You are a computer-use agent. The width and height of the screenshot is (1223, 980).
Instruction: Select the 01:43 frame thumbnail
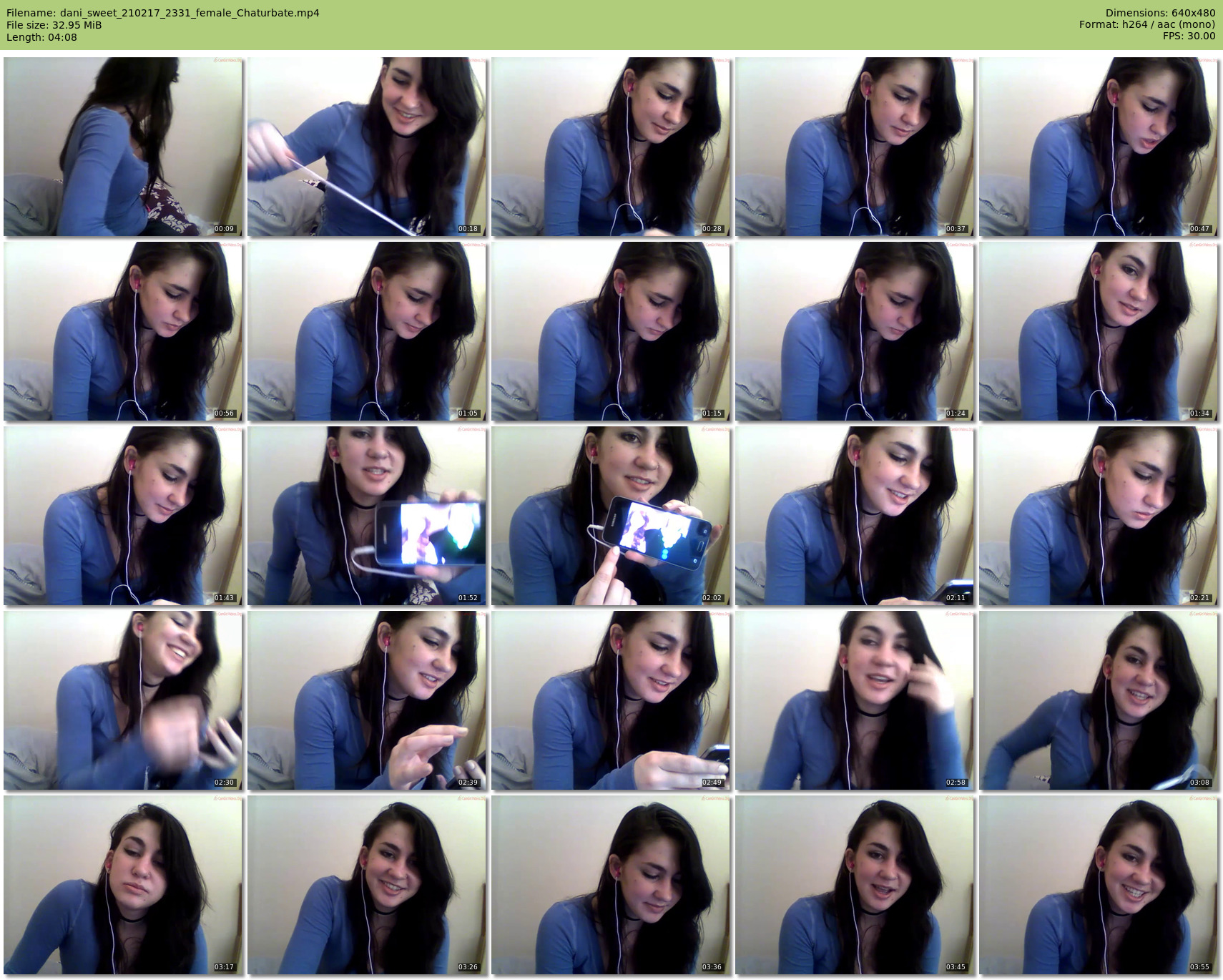123,516
